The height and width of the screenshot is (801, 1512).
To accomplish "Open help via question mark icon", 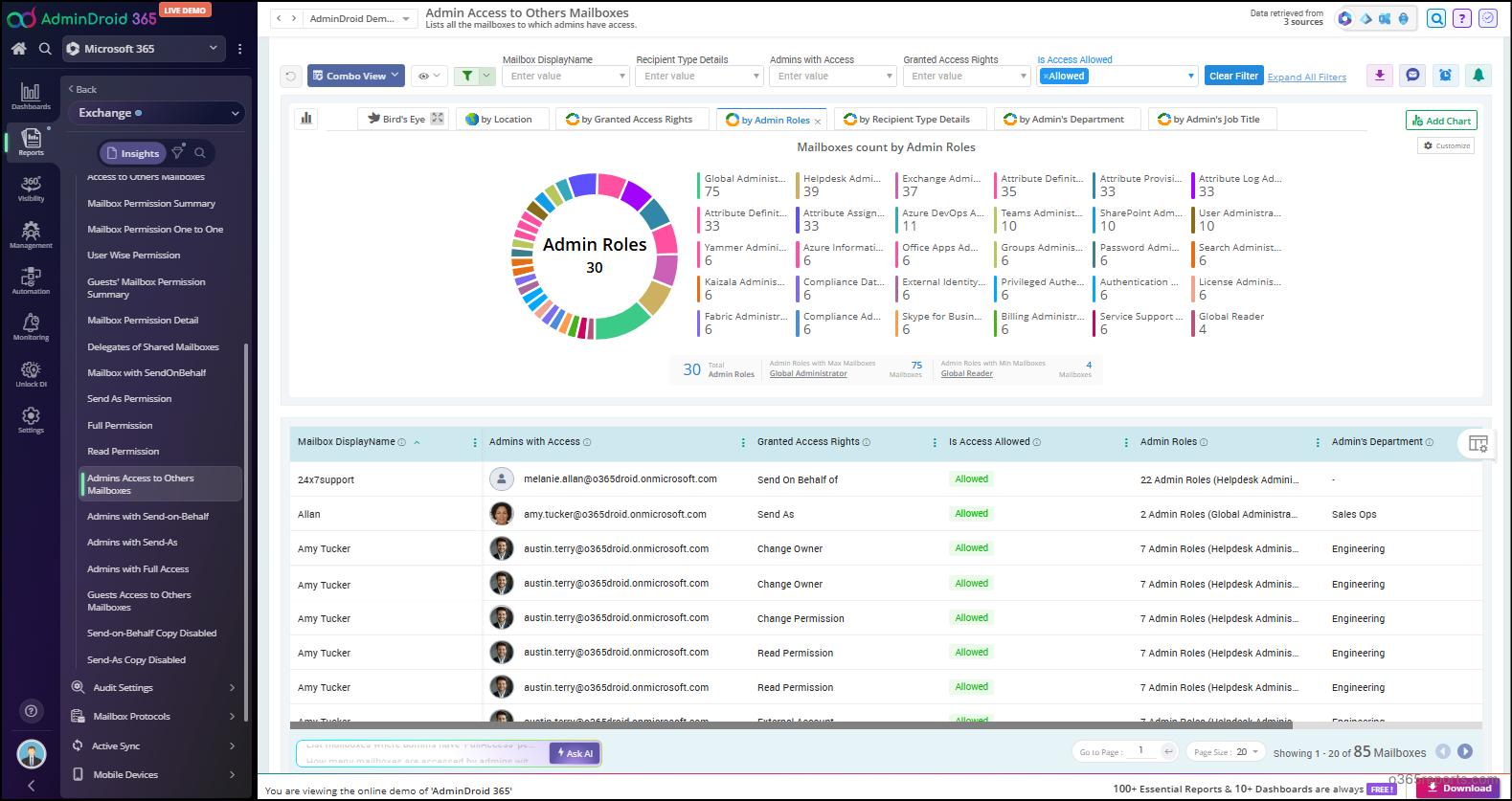I will click(1461, 18).
